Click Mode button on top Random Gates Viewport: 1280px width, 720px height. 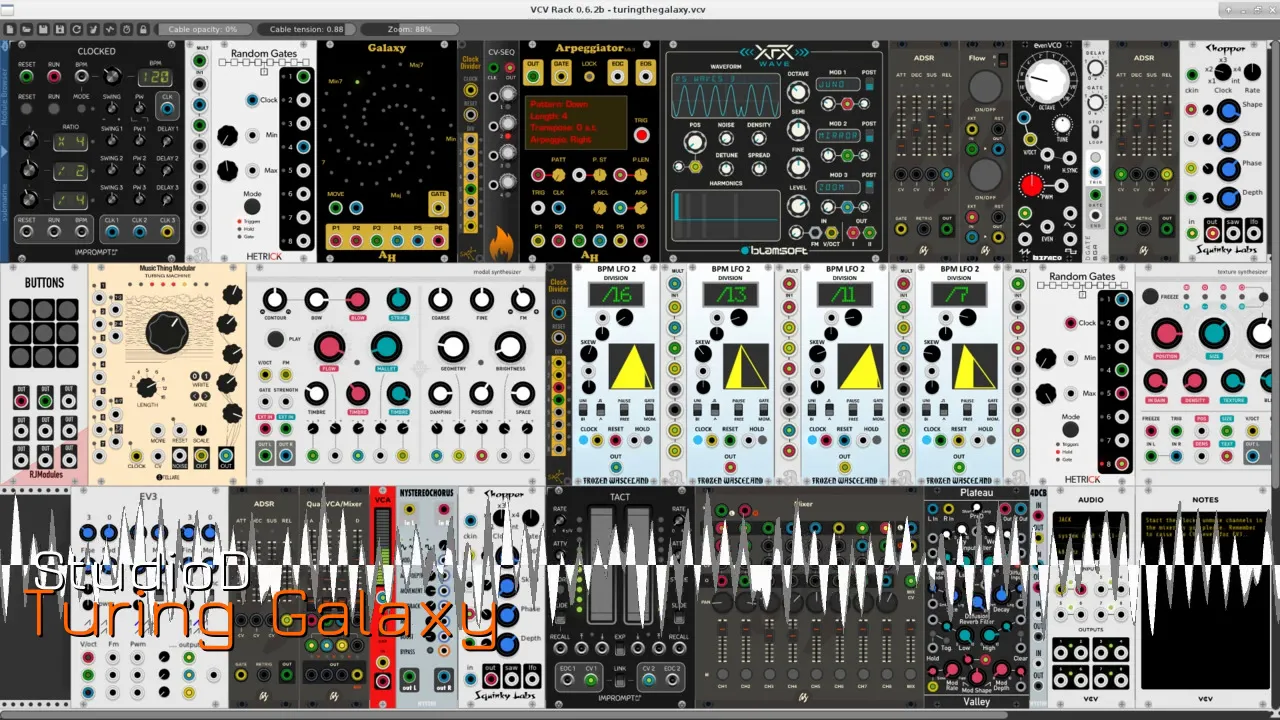coord(252,208)
